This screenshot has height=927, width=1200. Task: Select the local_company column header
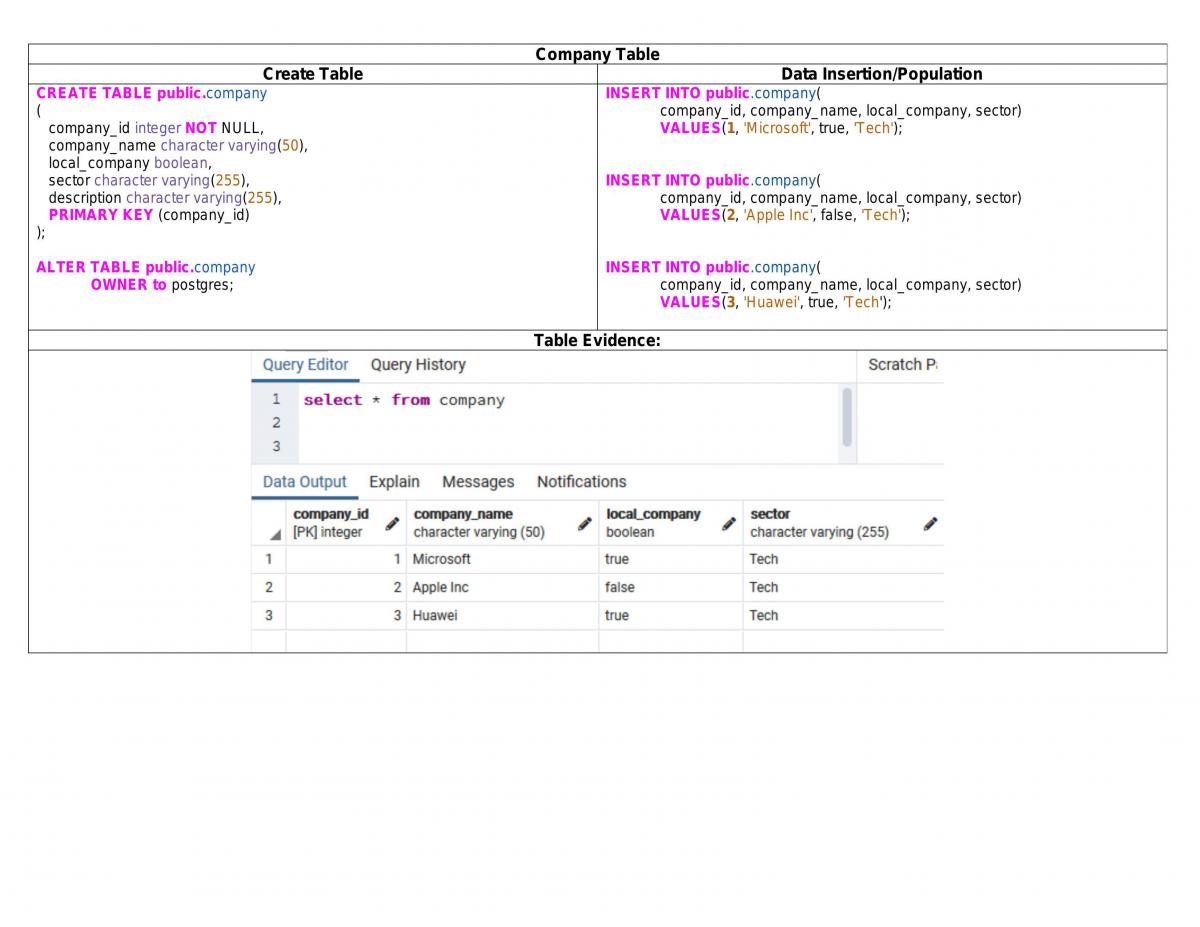pos(670,523)
